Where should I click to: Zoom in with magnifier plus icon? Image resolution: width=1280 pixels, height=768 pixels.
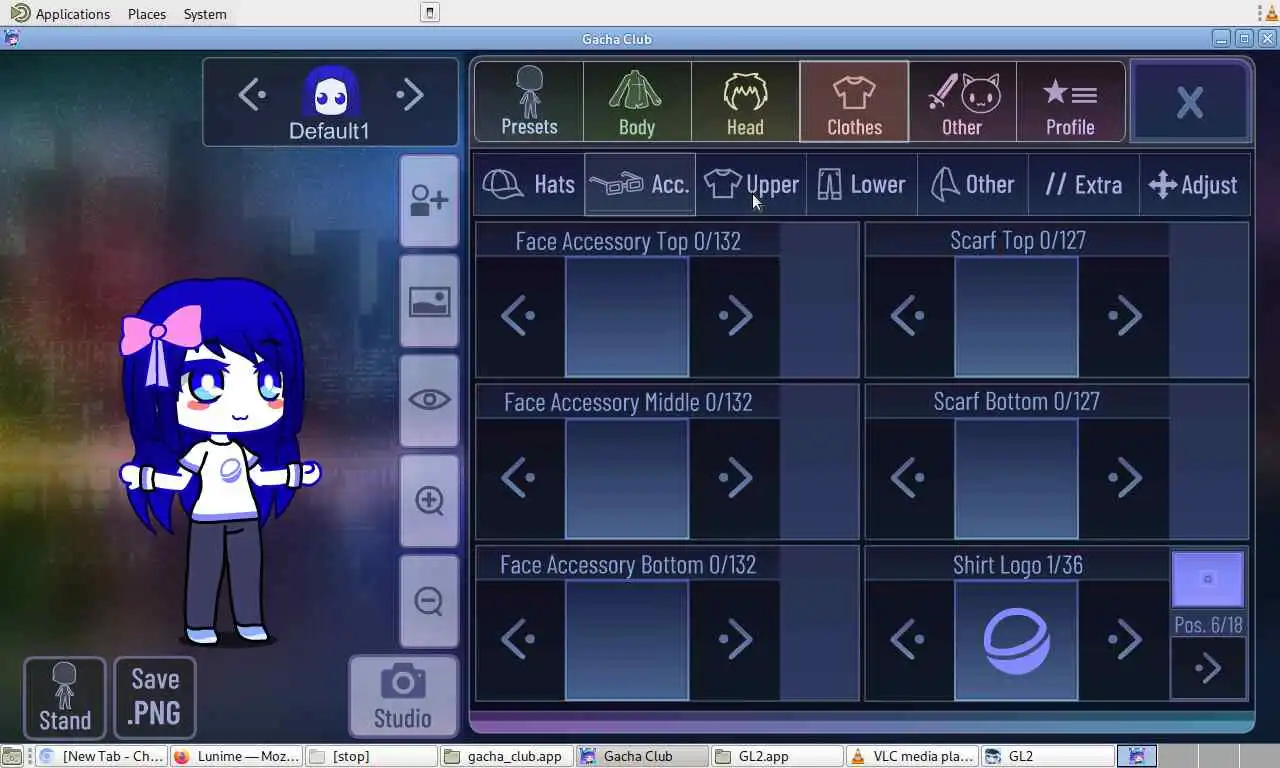(429, 500)
